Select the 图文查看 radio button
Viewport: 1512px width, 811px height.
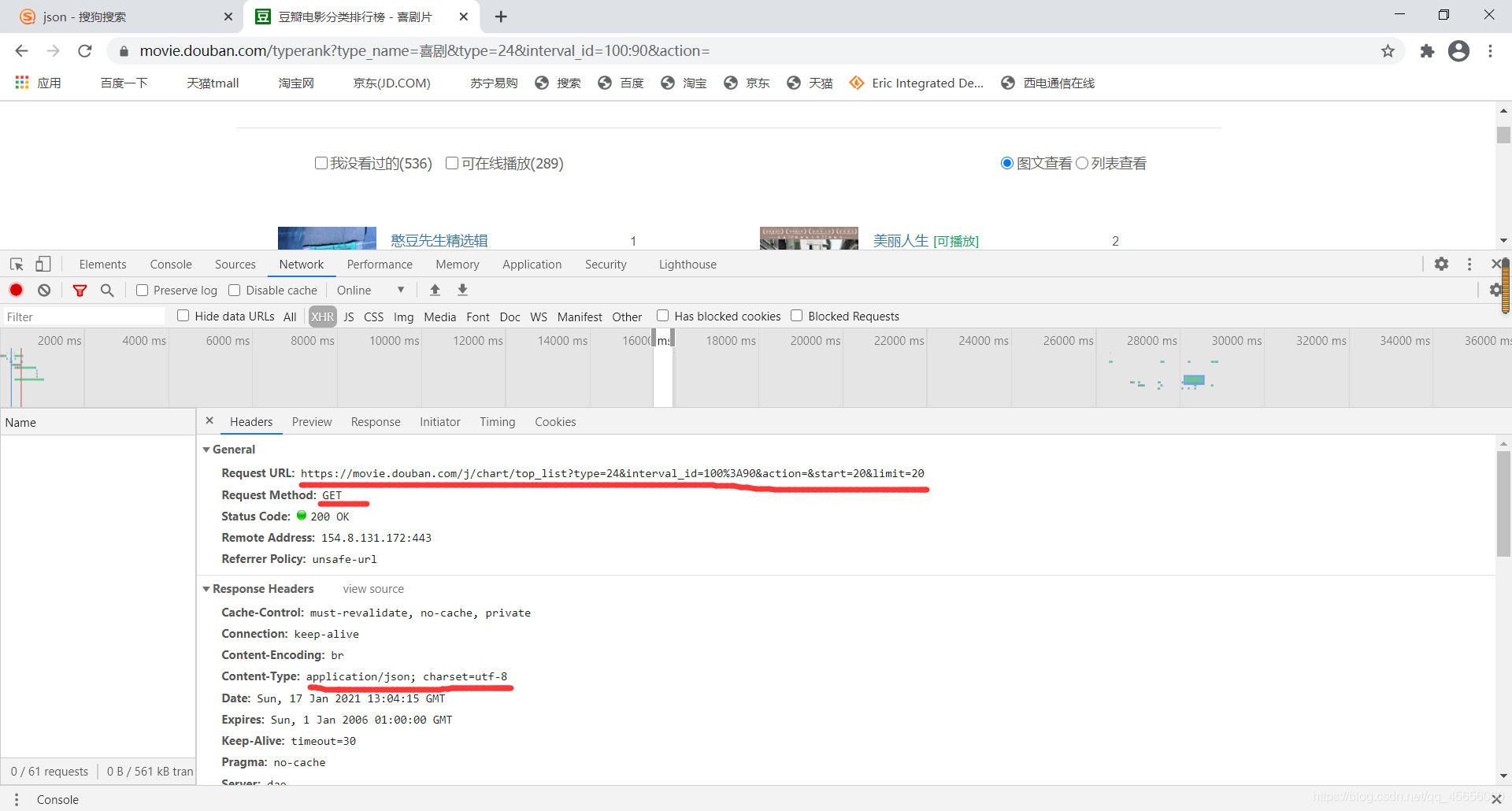tap(1006, 163)
